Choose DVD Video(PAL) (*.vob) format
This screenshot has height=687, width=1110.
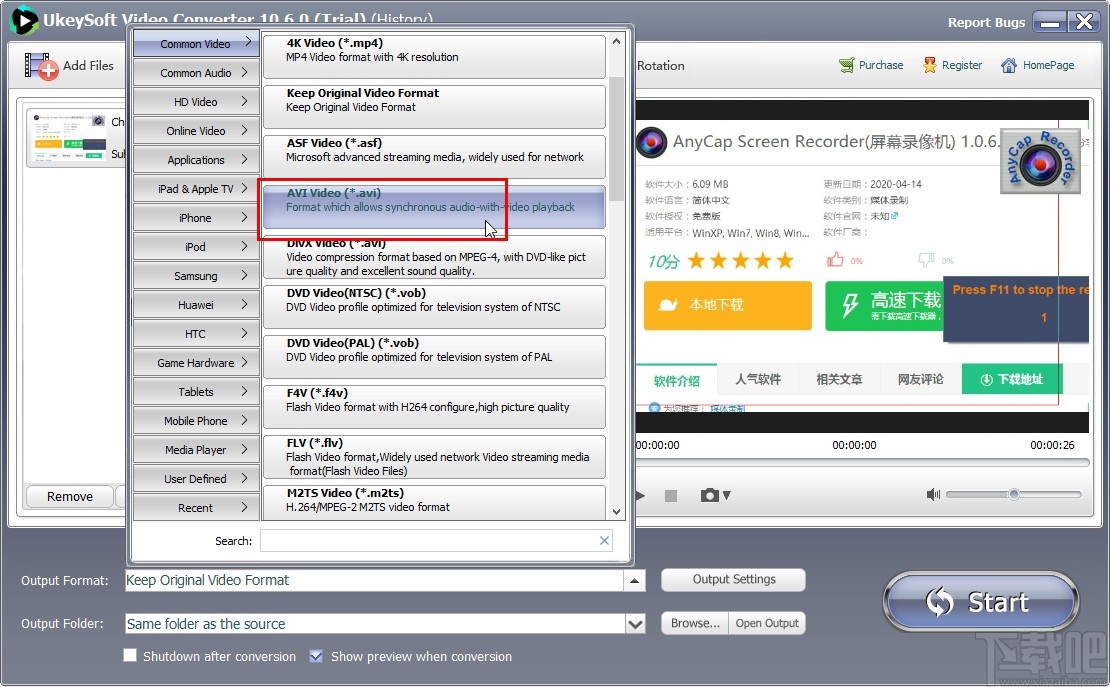(434, 357)
